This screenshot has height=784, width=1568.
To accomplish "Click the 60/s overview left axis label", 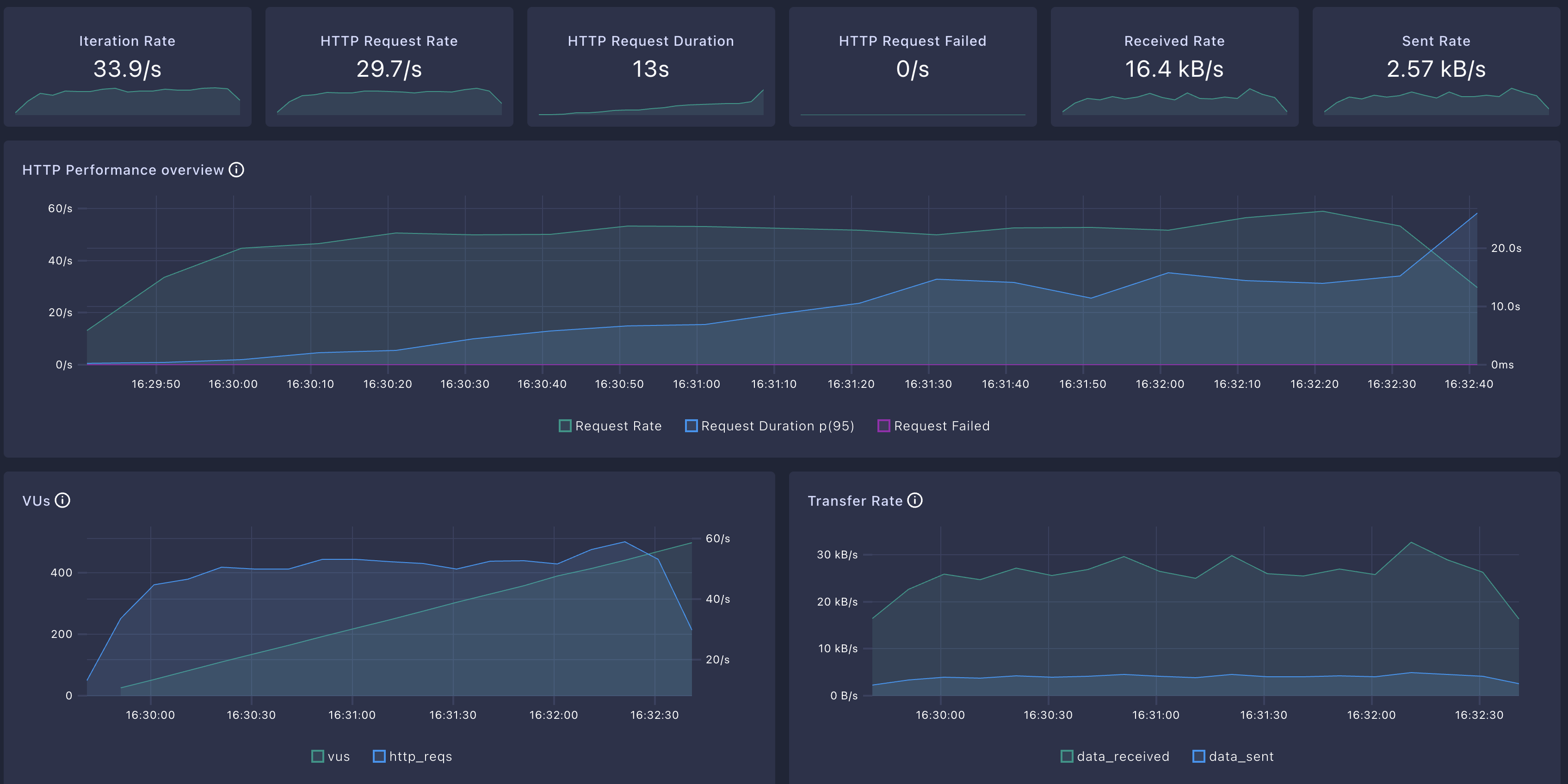I will point(60,208).
